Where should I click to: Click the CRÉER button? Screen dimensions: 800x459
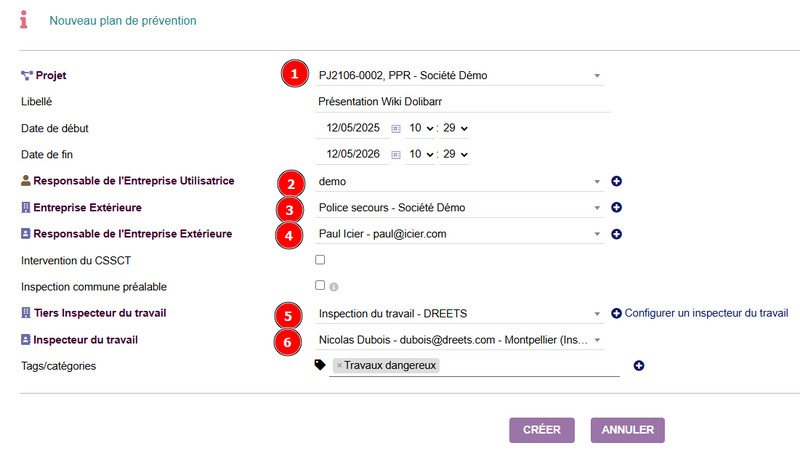542,430
